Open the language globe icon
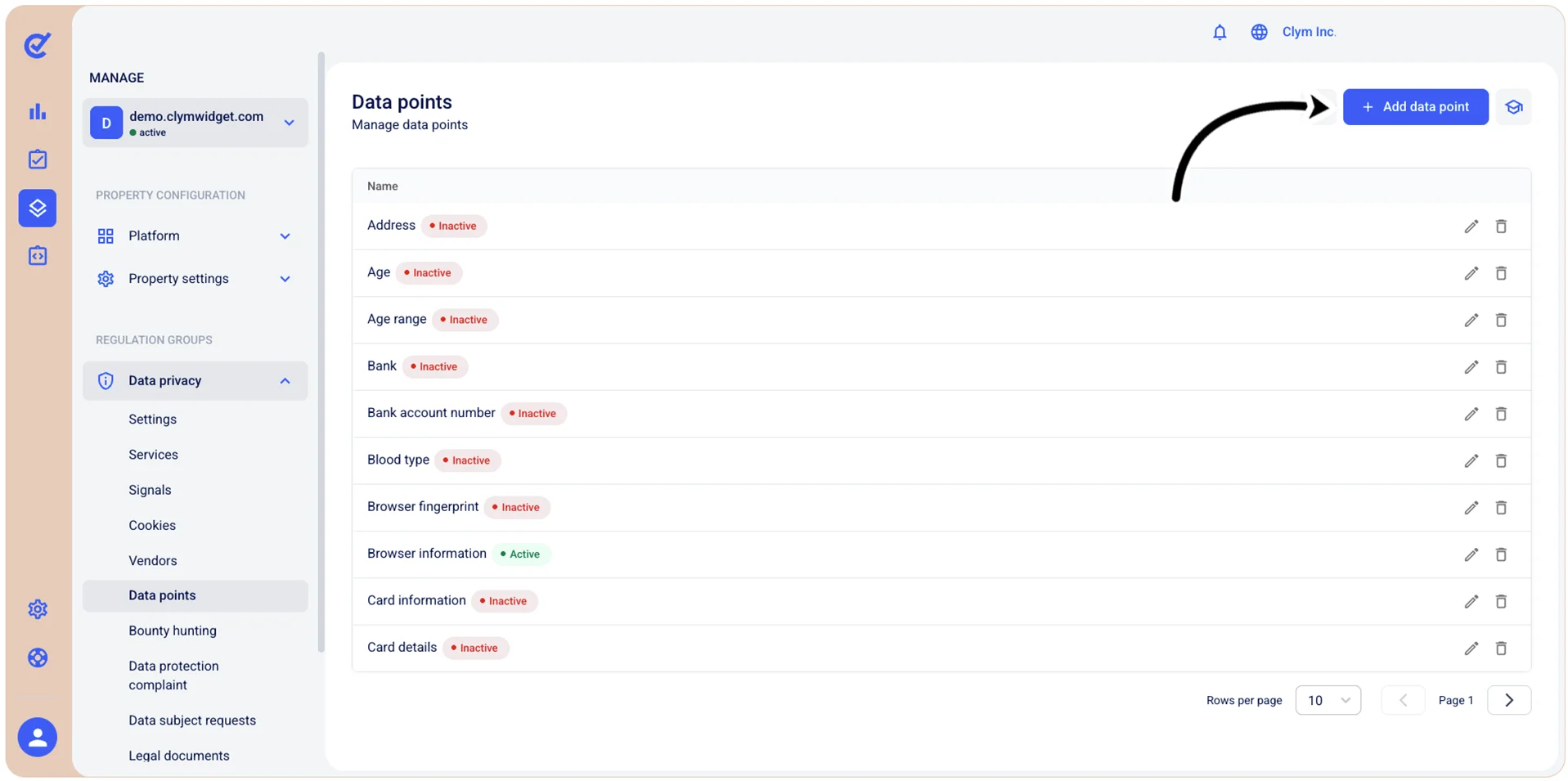 tap(1259, 32)
